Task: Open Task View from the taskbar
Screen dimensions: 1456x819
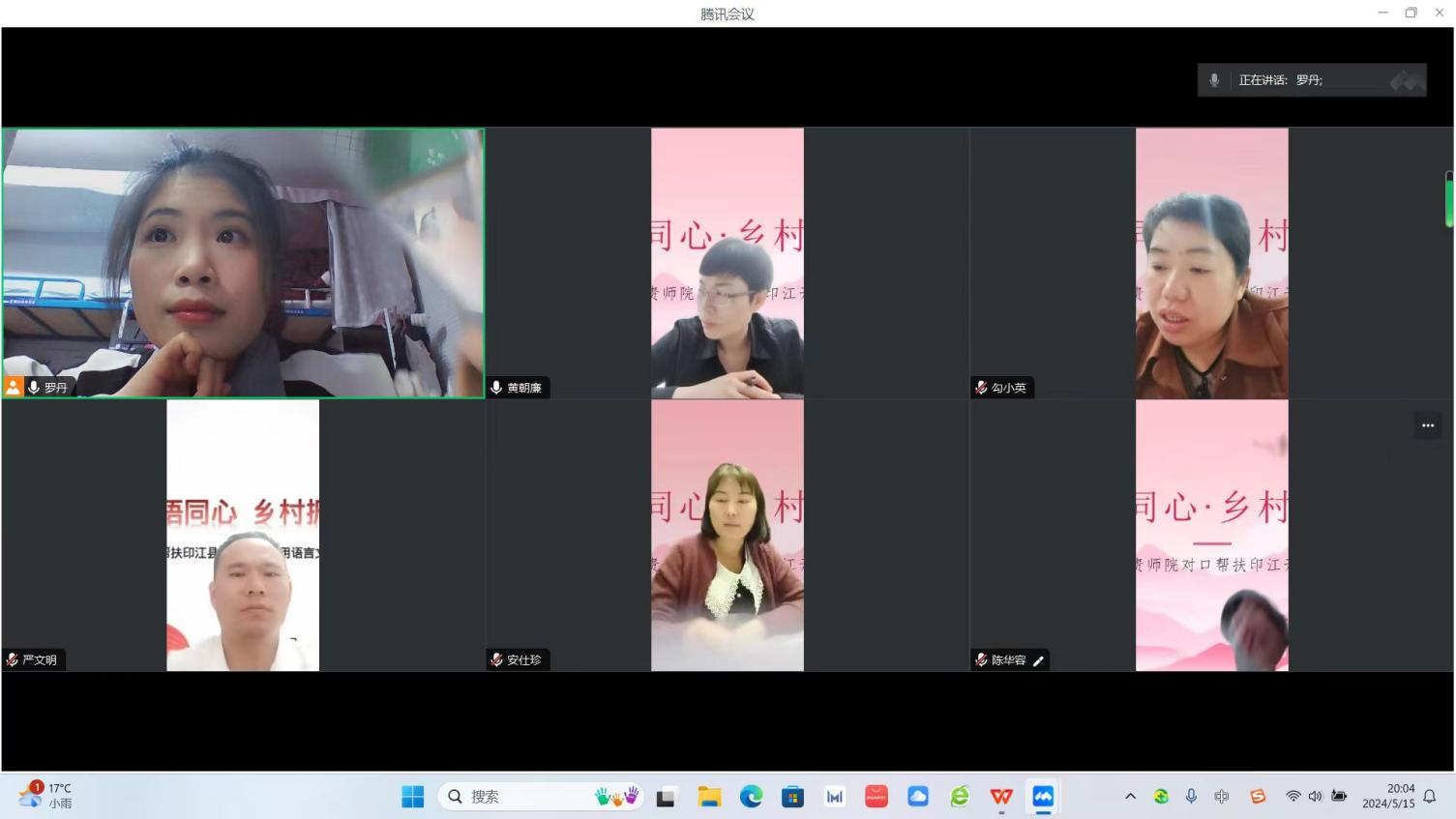Action: 666,797
